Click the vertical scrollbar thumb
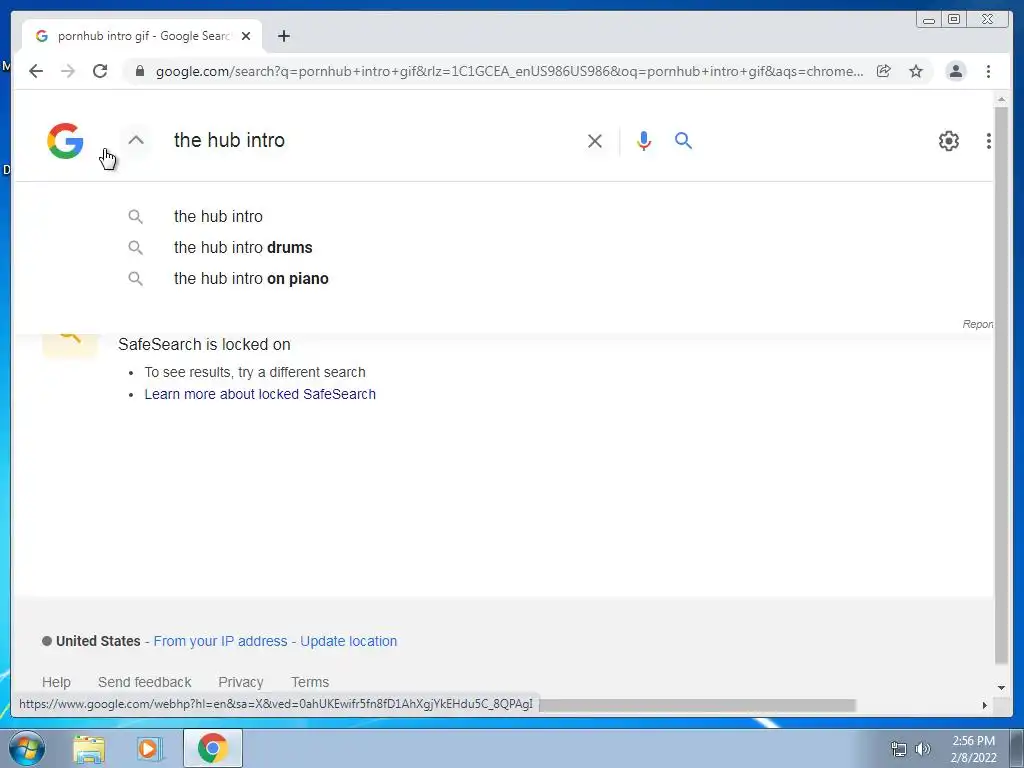Viewport: 1024px width, 768px height. 1001,385
